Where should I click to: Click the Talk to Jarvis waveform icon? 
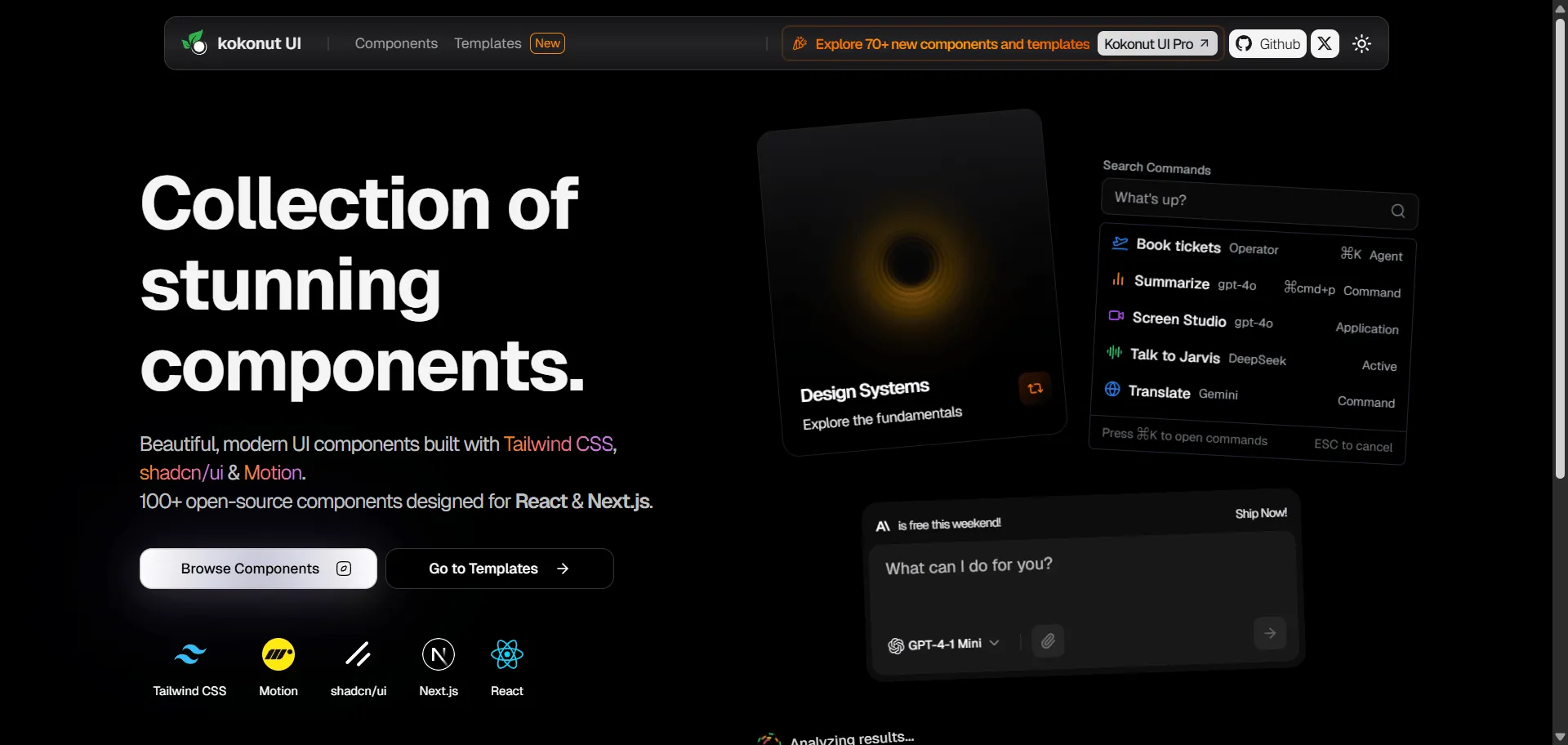coord(1114,353)
